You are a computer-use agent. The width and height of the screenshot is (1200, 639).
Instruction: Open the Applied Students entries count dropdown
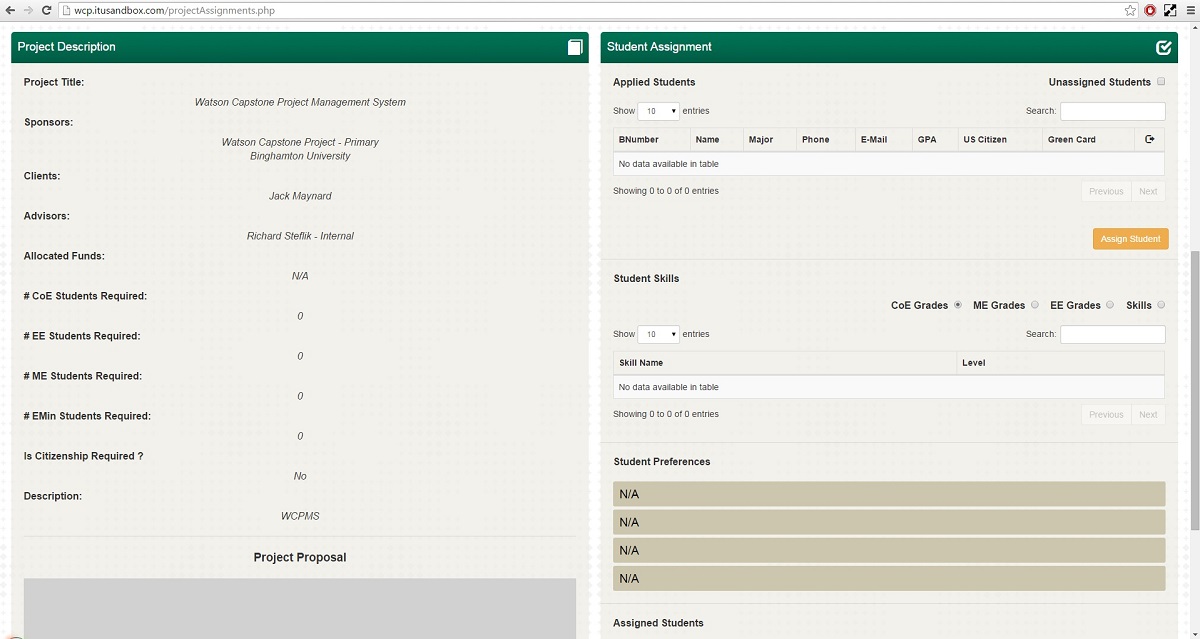658,111
